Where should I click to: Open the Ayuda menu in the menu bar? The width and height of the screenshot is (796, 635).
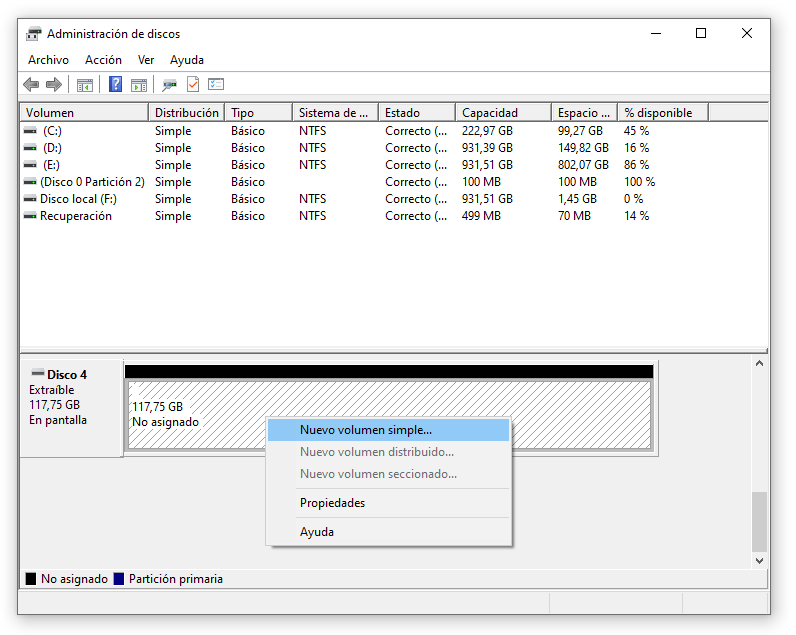[x=187, y=60]
